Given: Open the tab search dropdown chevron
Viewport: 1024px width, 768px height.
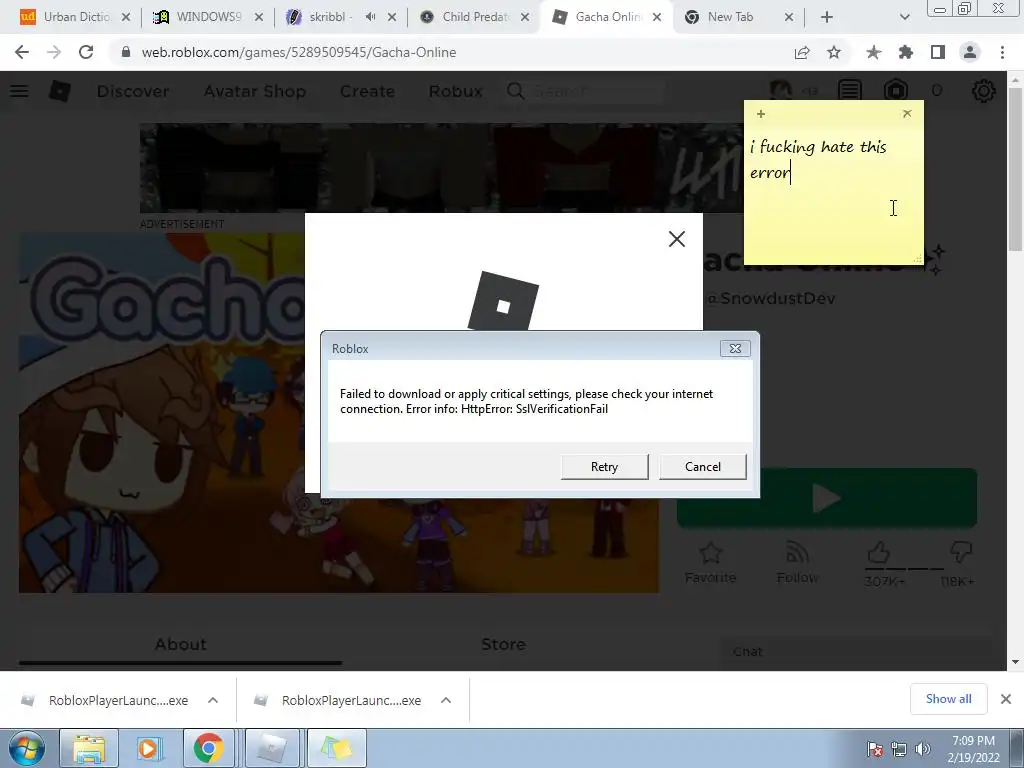Looking at the screenshot, I should [904, 18].
